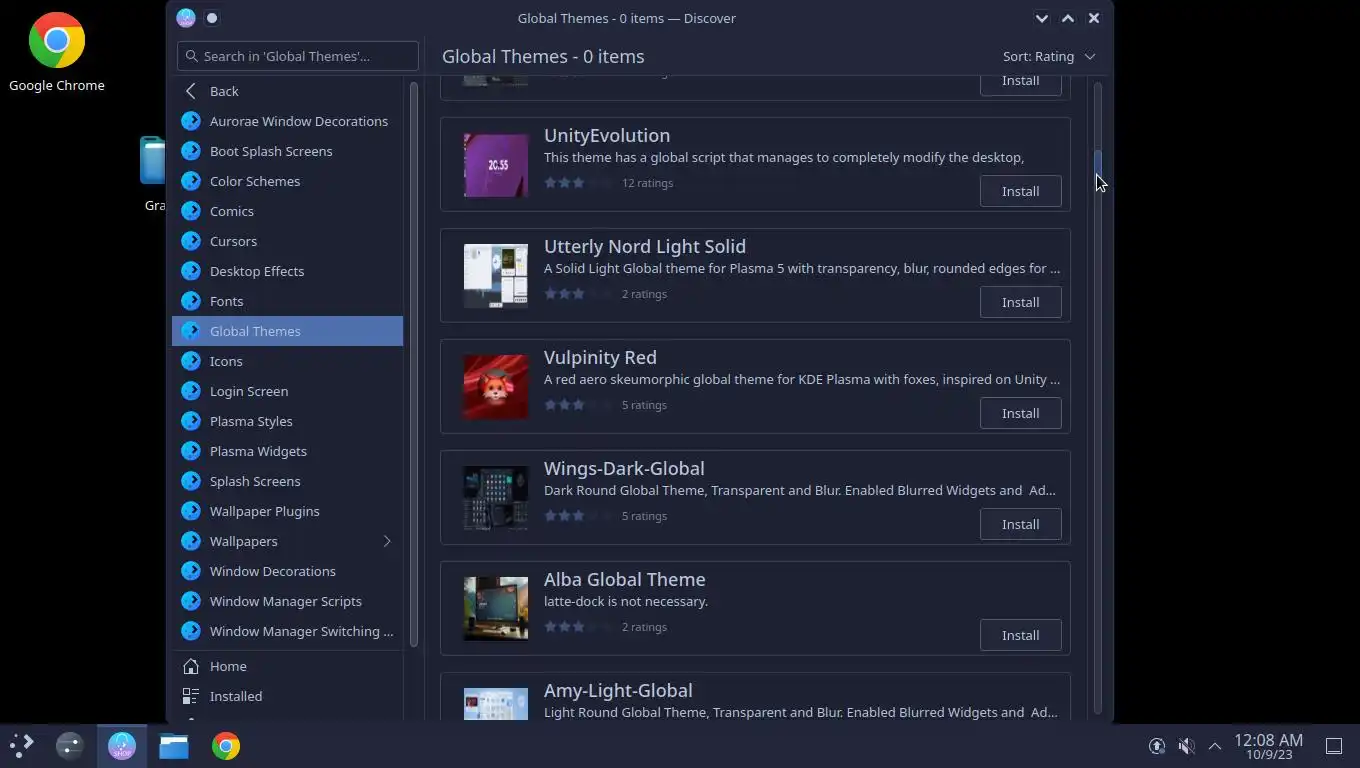Install the UnityEvolution theme
The image size is (1360, 768).
pos(1020,191)
